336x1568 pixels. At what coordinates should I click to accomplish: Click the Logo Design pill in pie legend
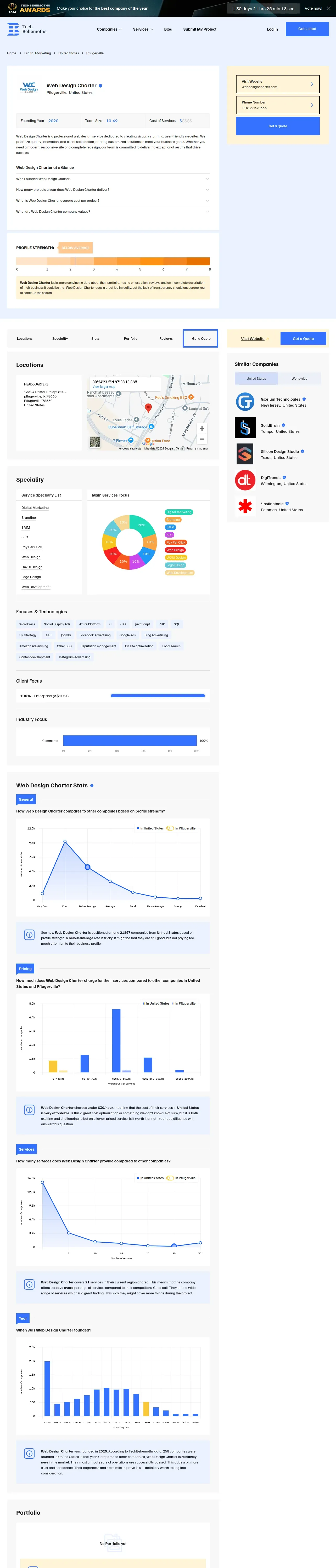[175, 565]
